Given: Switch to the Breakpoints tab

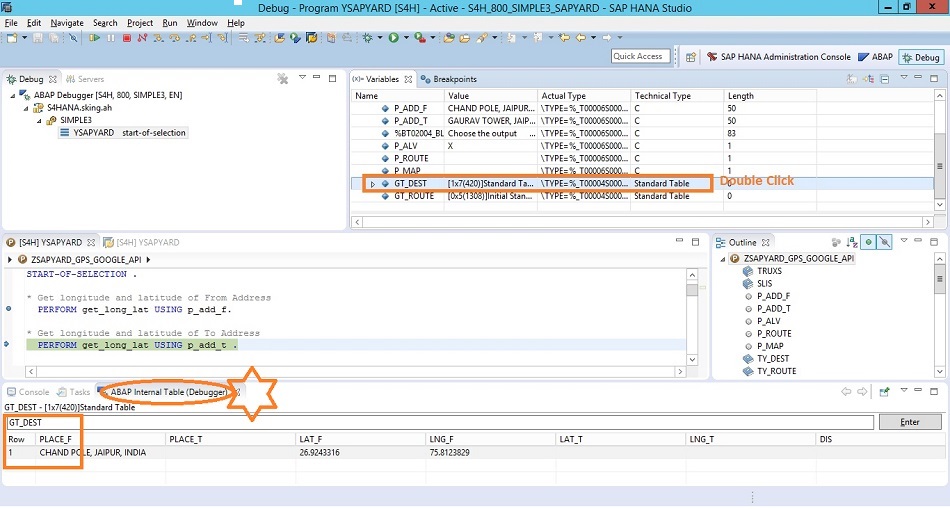Looking at the screenshot, I should pos(448,79).
